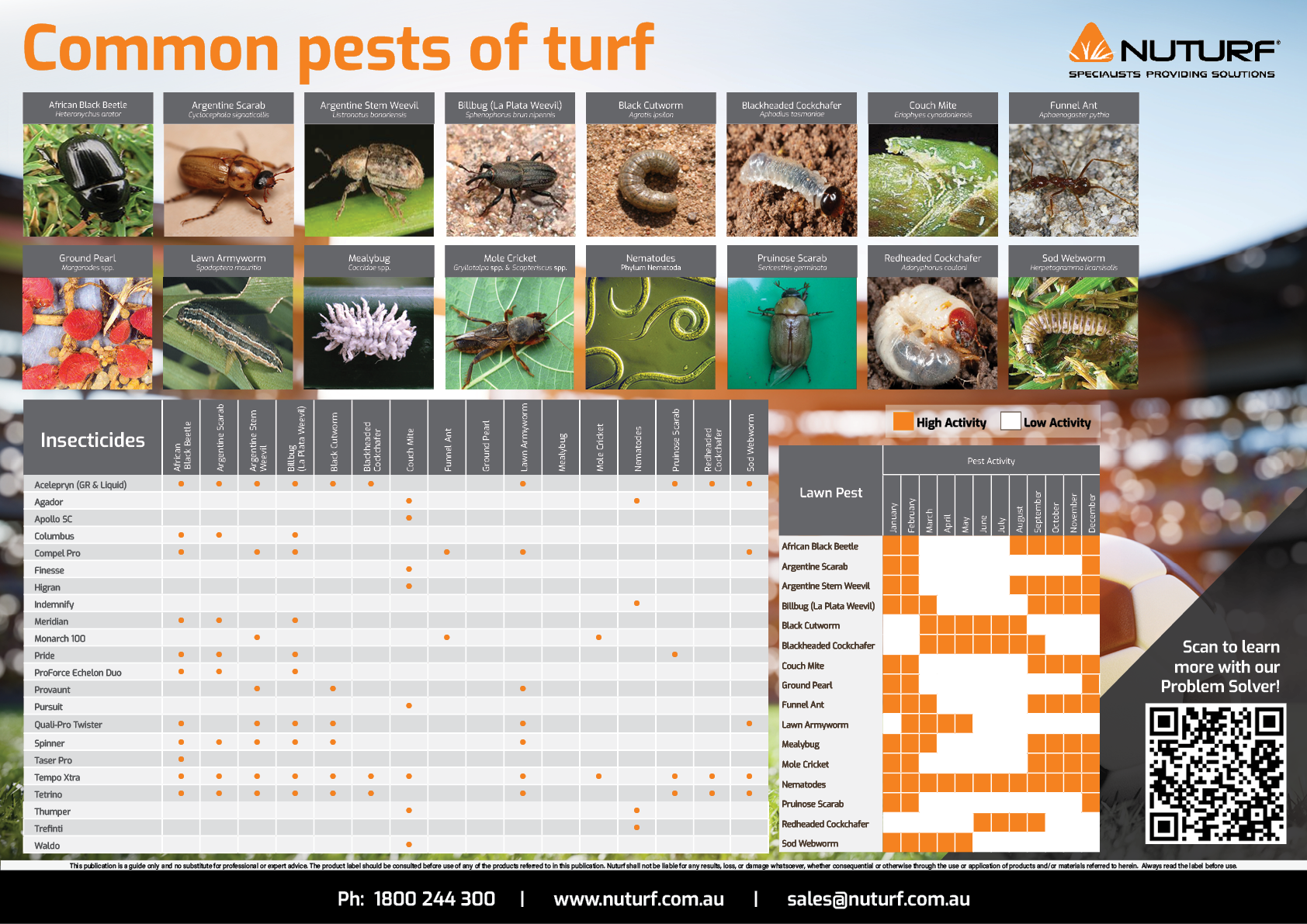Click the Insecticides table header
1307x924 pixels.
pyautogui.click(x=92, y=440)
